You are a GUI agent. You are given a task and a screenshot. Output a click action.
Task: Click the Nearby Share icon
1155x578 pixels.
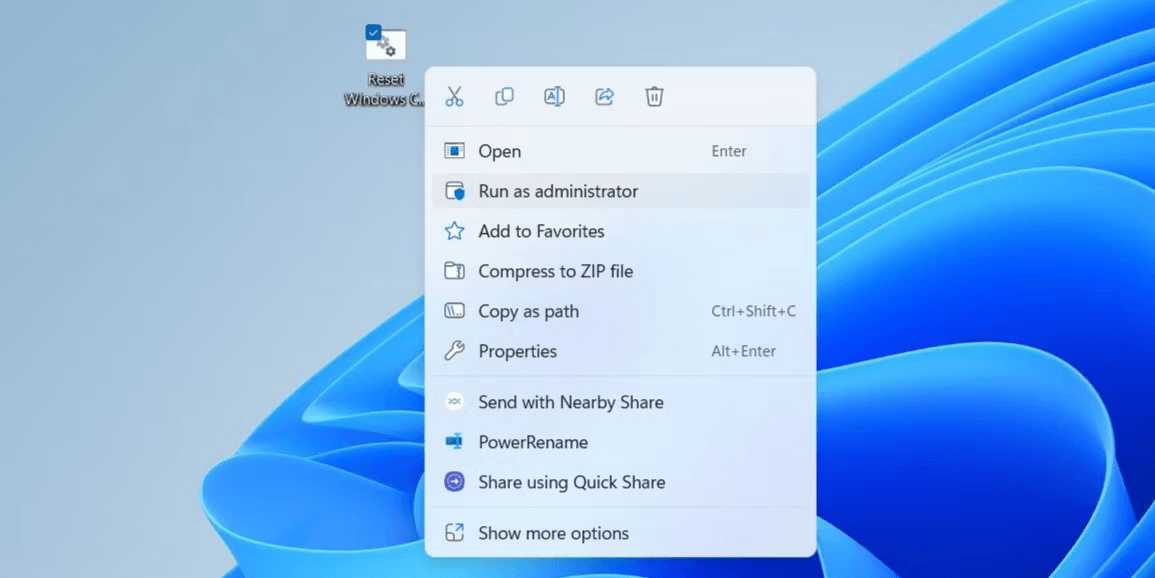tap(454, 402)
